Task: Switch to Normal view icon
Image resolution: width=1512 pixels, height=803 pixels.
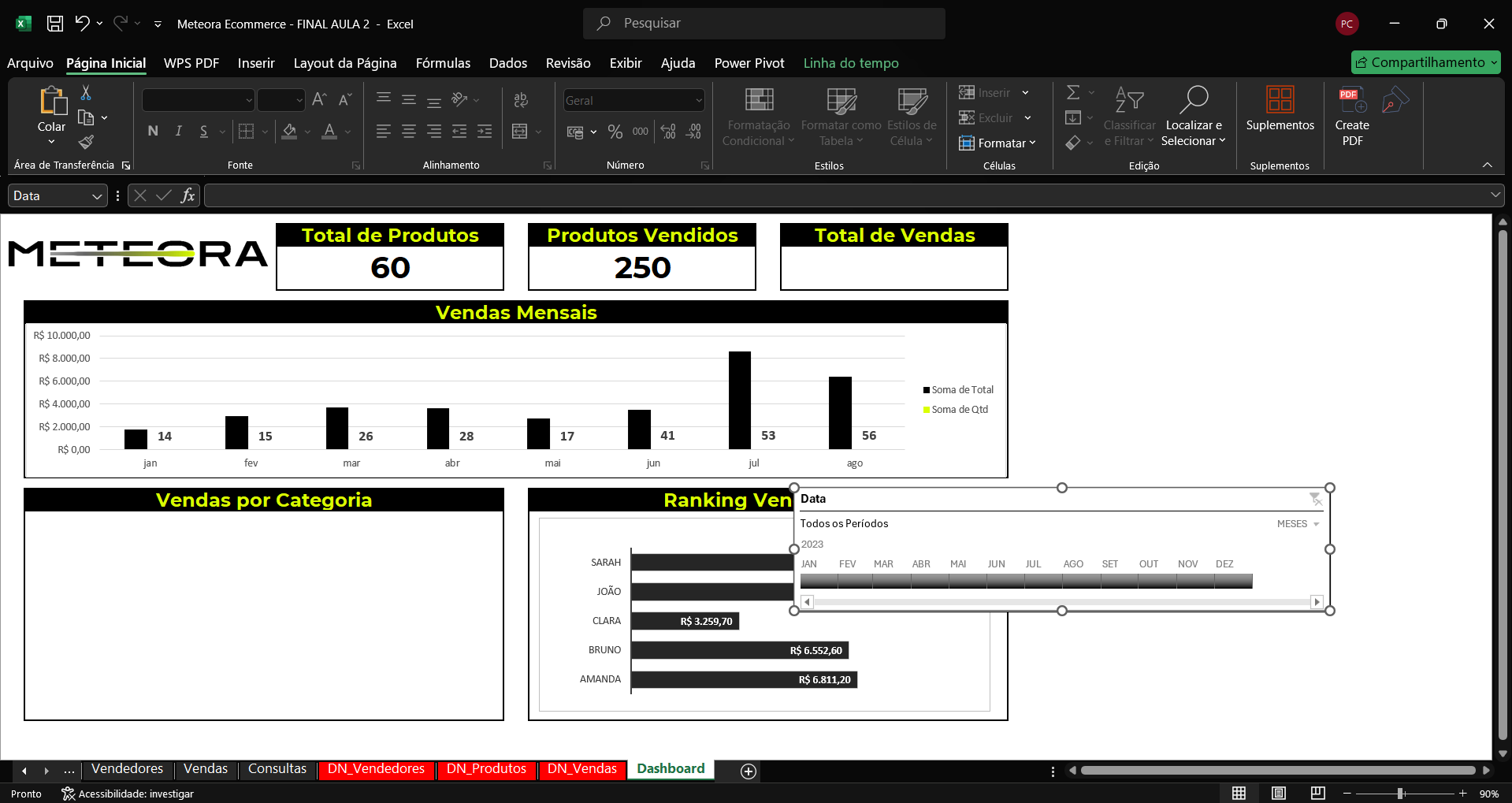Action: pyautogui.click(x=1239, y=794)
